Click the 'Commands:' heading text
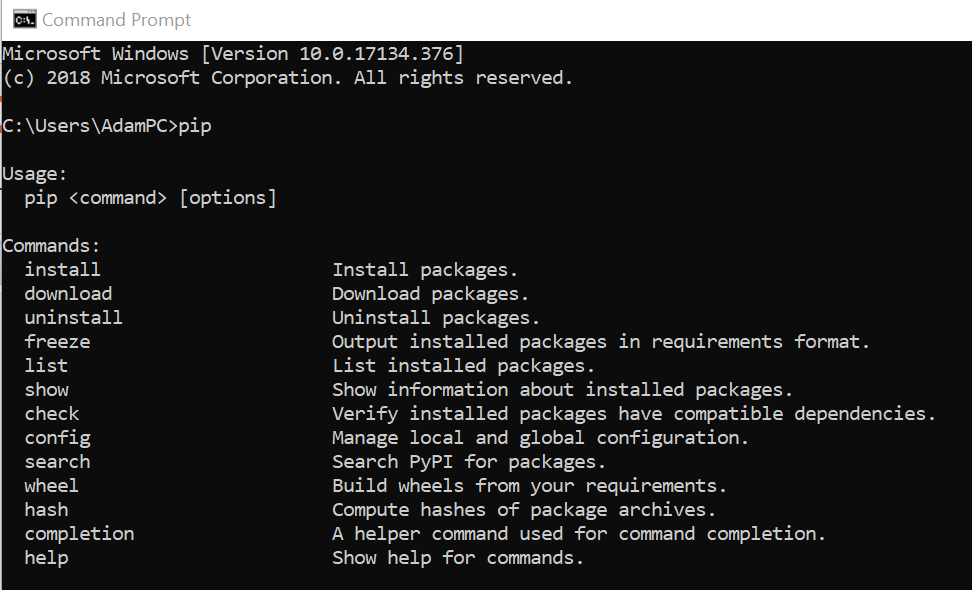972x590 pixels. [51, 245]
